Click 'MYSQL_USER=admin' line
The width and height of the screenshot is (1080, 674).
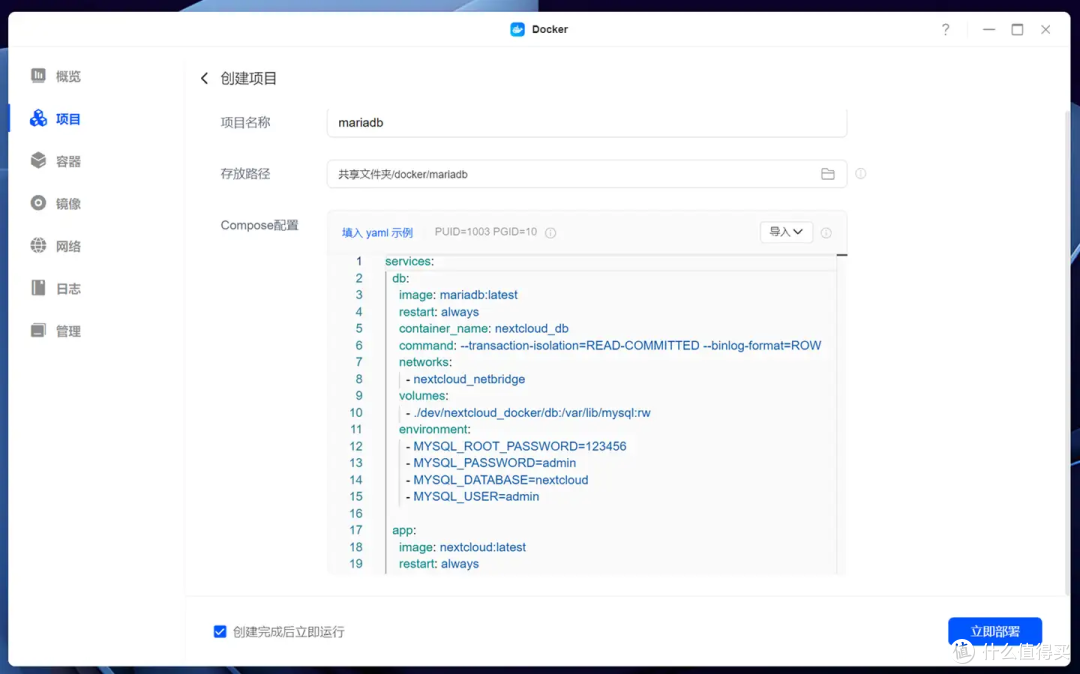pyautogui.click(x=472, y=496)
